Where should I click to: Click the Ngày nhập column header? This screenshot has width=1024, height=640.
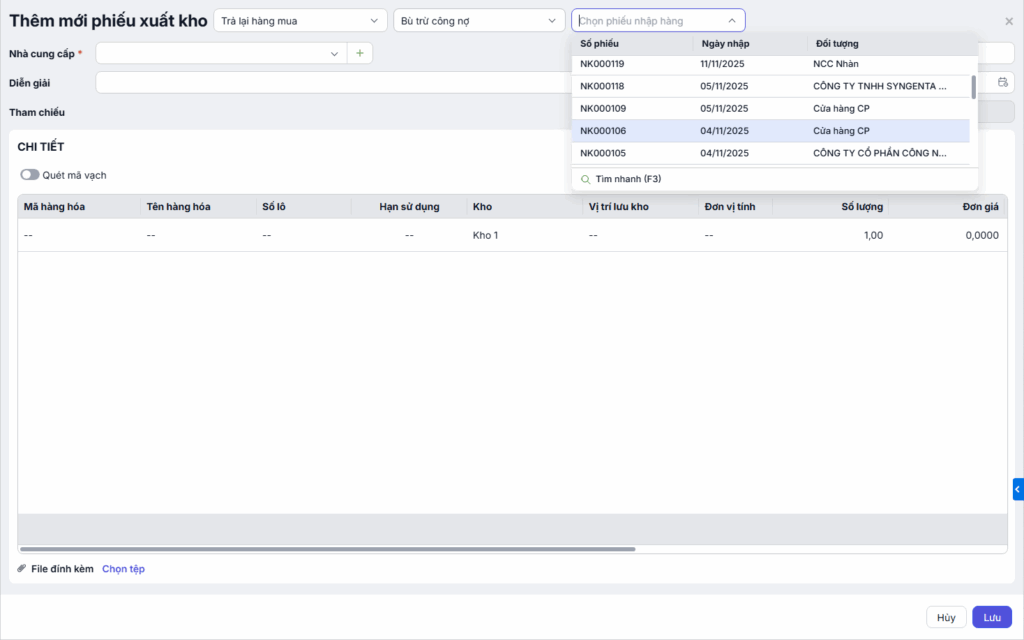click(x=750, y=44)
